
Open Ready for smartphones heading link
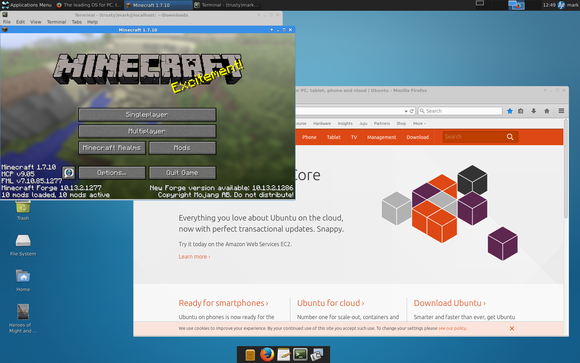coord(223,303)
